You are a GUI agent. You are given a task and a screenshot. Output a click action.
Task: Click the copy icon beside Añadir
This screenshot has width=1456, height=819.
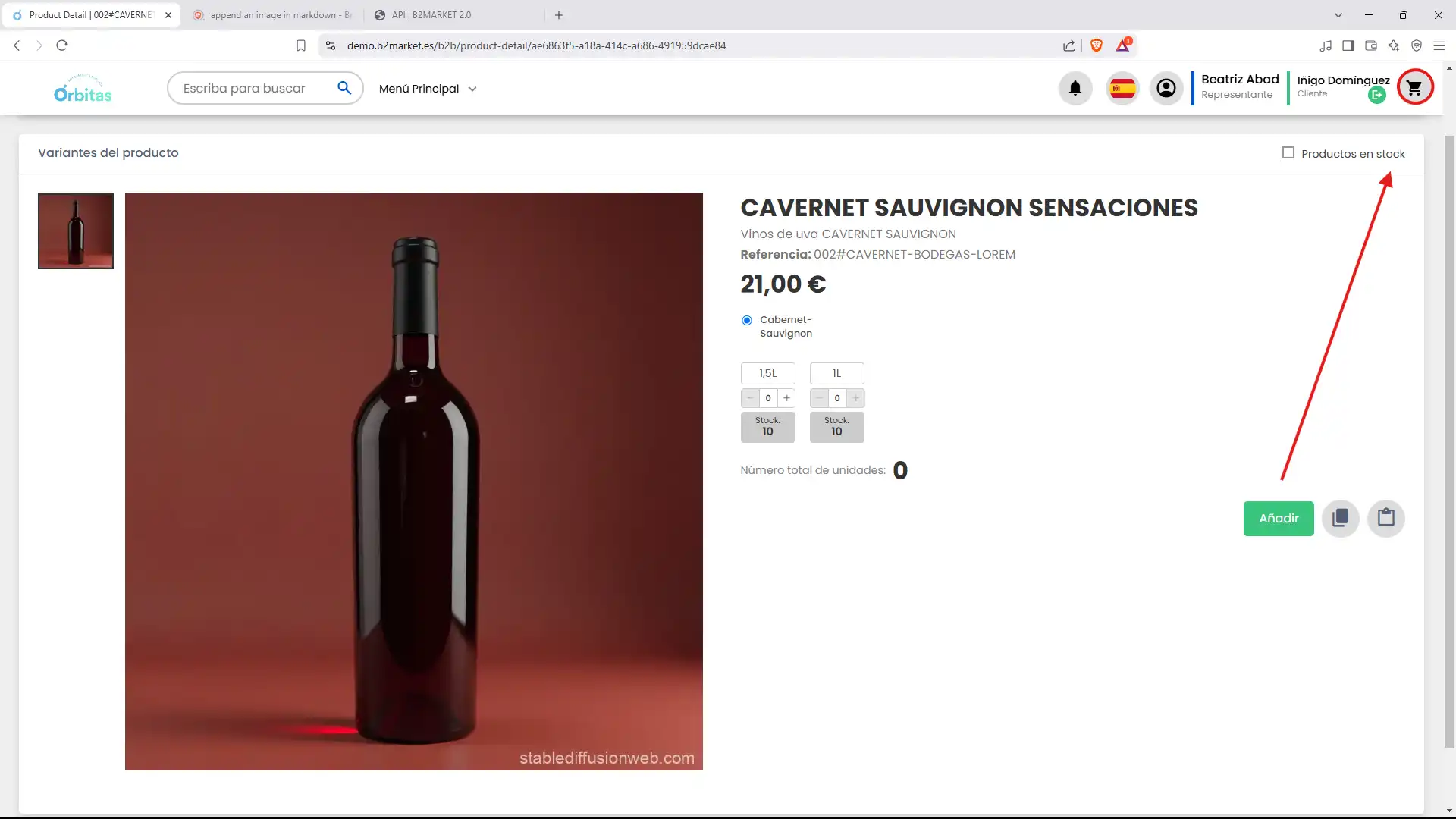coord(1340,518)
